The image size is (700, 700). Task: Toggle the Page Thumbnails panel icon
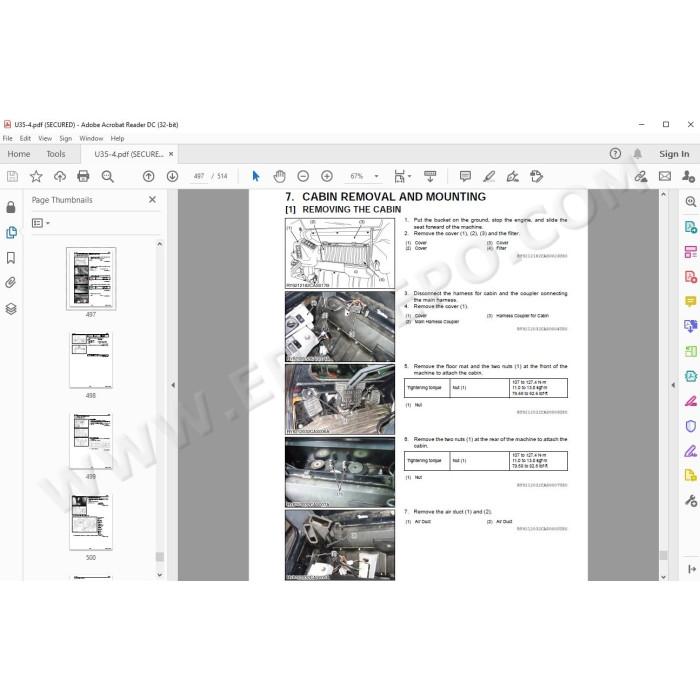click(11, 232)
